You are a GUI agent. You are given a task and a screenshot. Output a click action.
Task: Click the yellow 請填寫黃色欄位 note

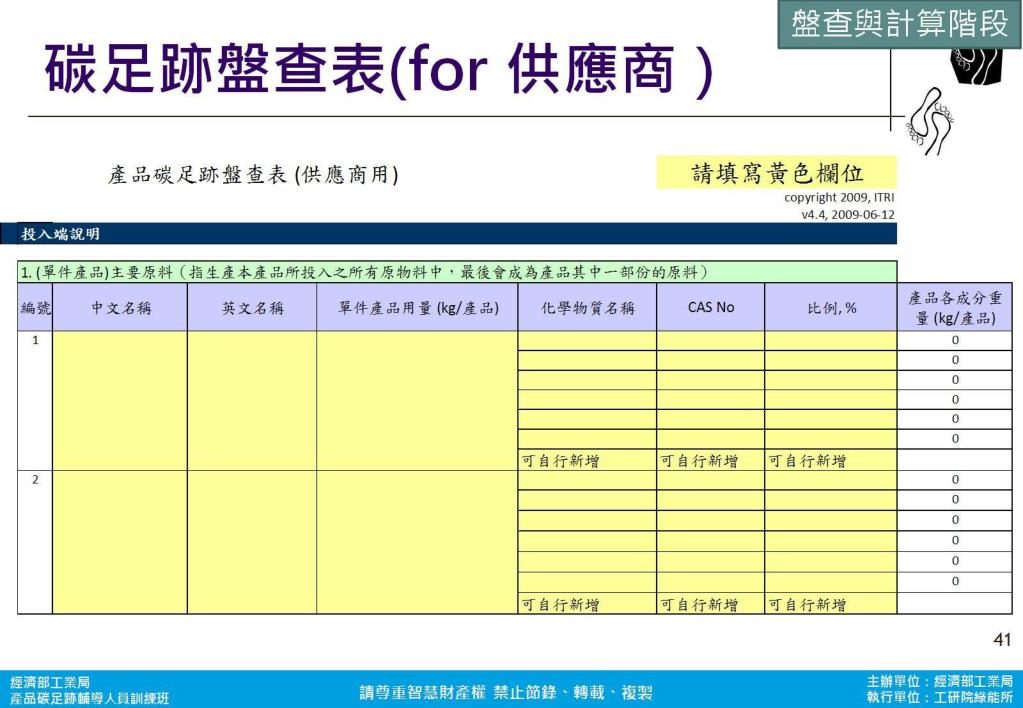[776, 173]
